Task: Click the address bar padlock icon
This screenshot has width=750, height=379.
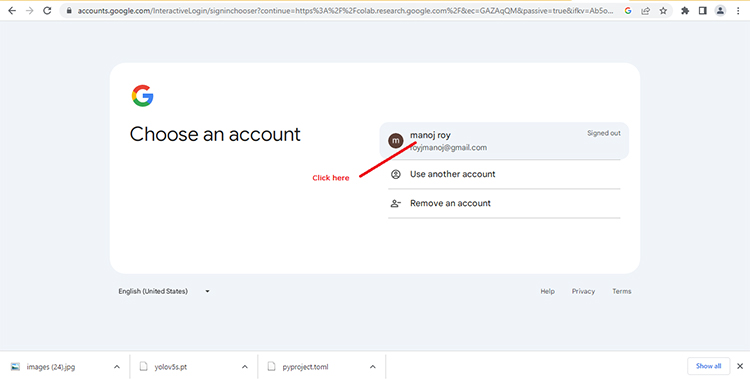Action: 69,11
